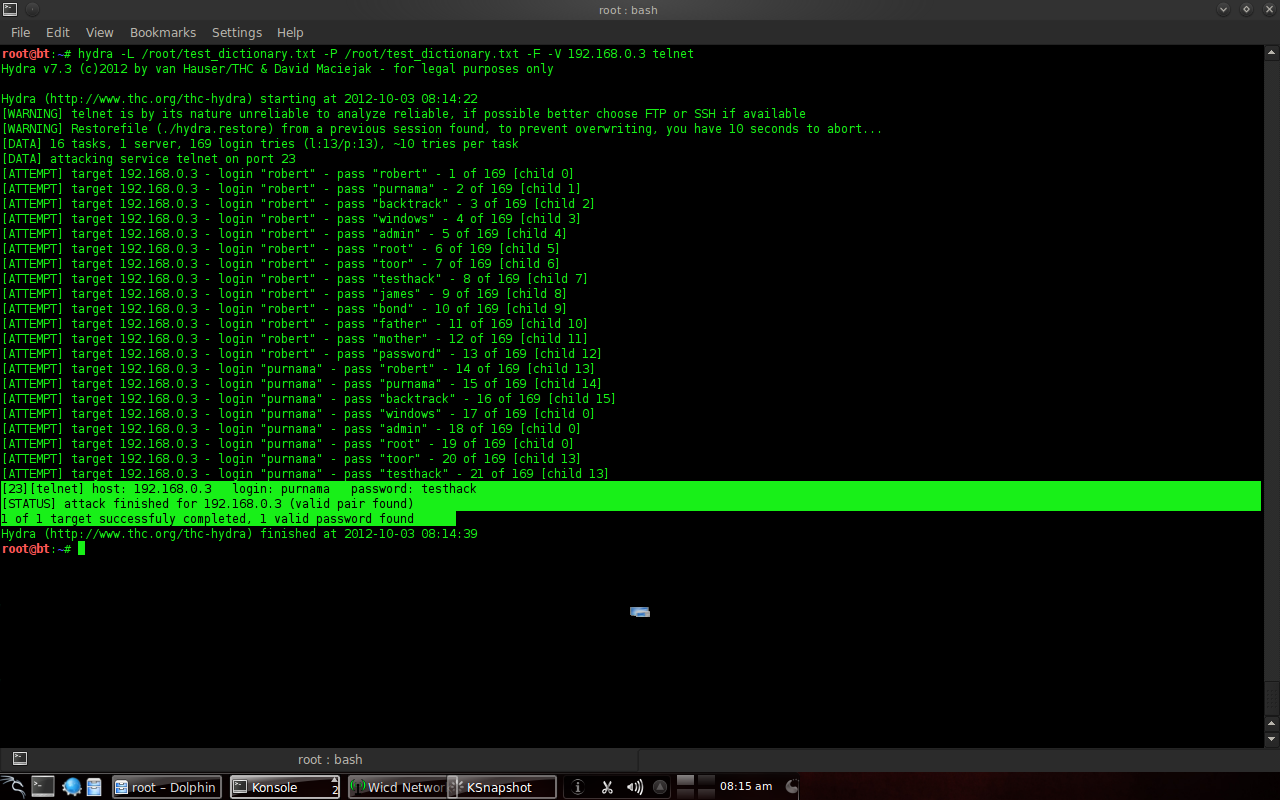Click the 'finished at 2012-10-03 08:14:39' line
Screen dimensions: 1280x800
(x=239, y=534)
